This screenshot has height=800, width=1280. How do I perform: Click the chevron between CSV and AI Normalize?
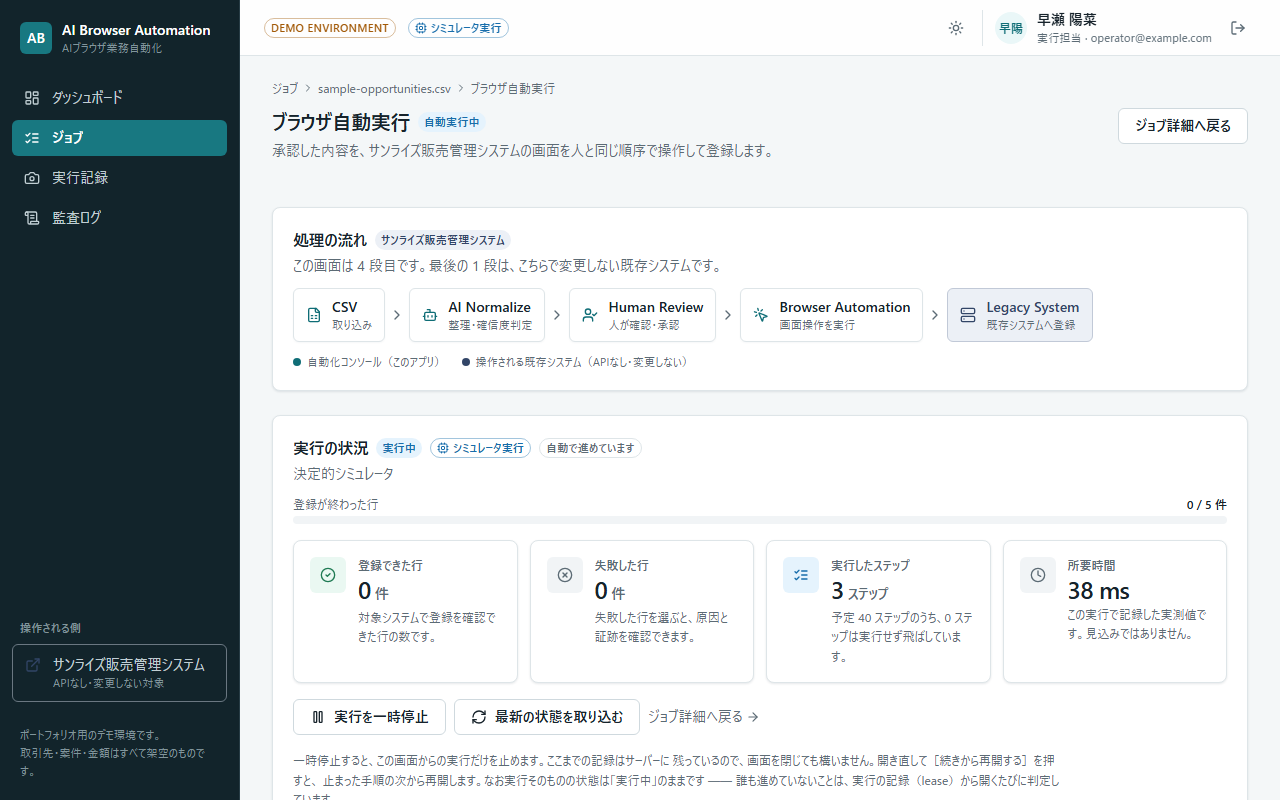coord(397,315)
